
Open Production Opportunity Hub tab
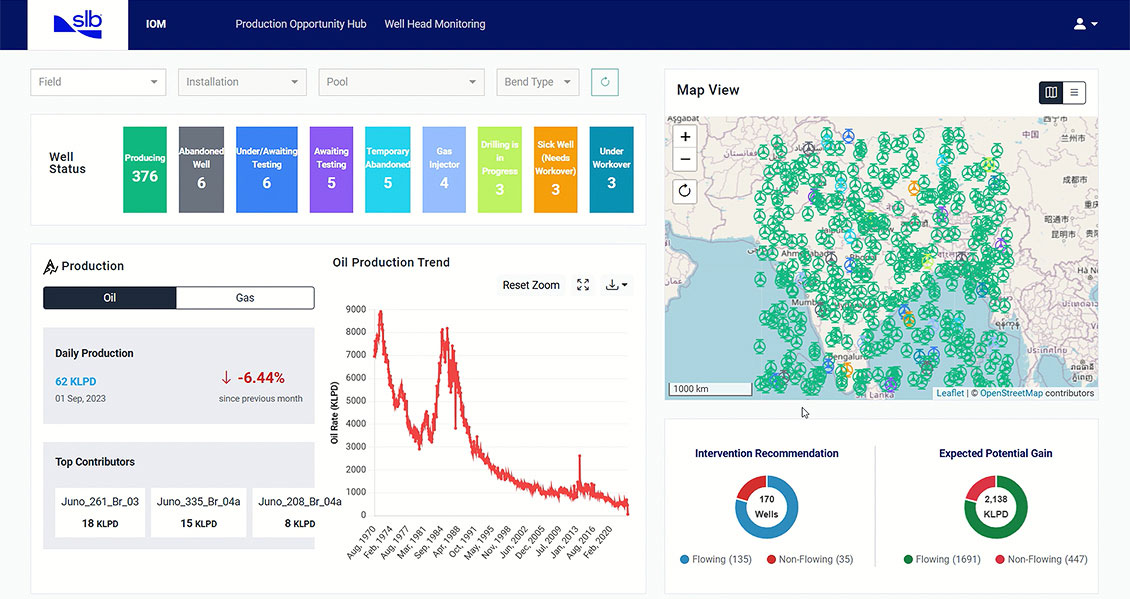coord(301,24)
